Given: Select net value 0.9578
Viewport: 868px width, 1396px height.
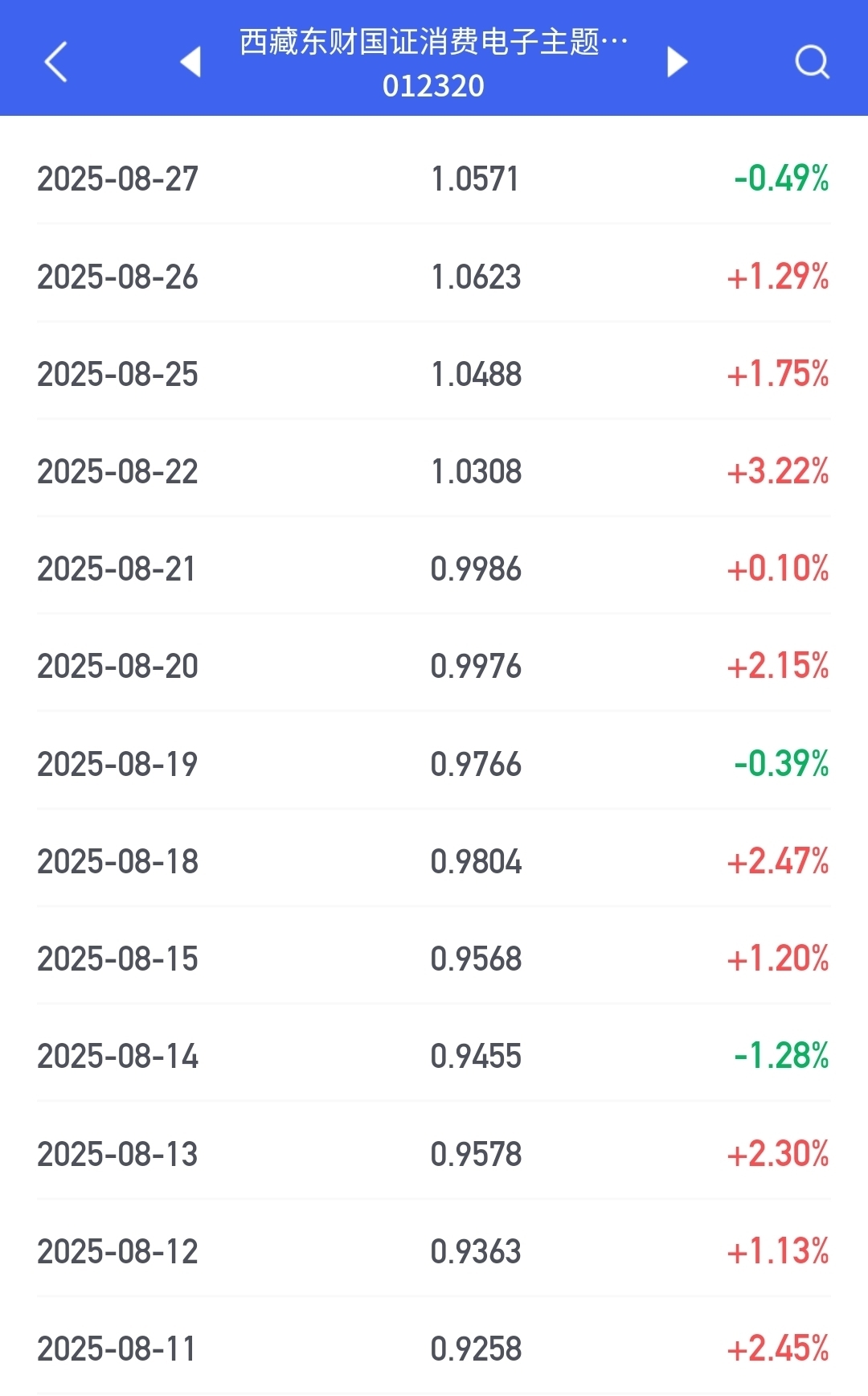Looking at the screenshot, I should click(x=476, y=1154).
